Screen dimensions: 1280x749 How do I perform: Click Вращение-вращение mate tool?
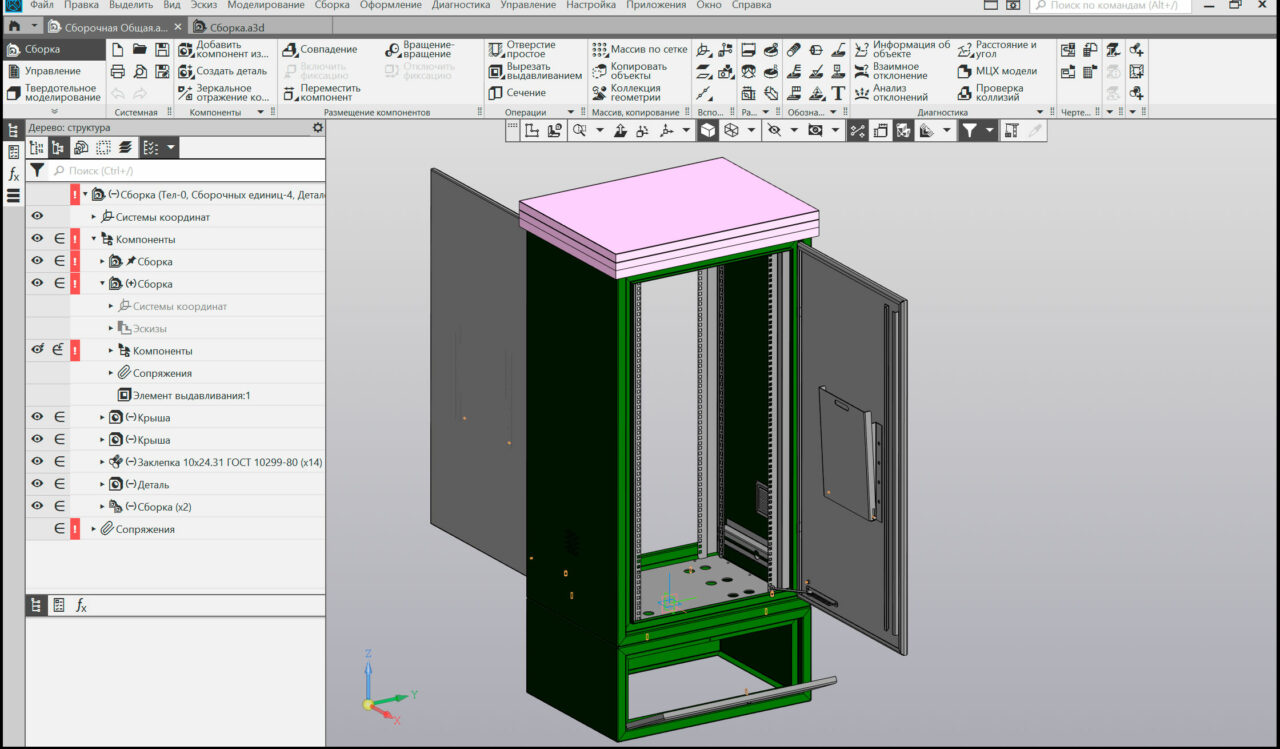[420, 49]
